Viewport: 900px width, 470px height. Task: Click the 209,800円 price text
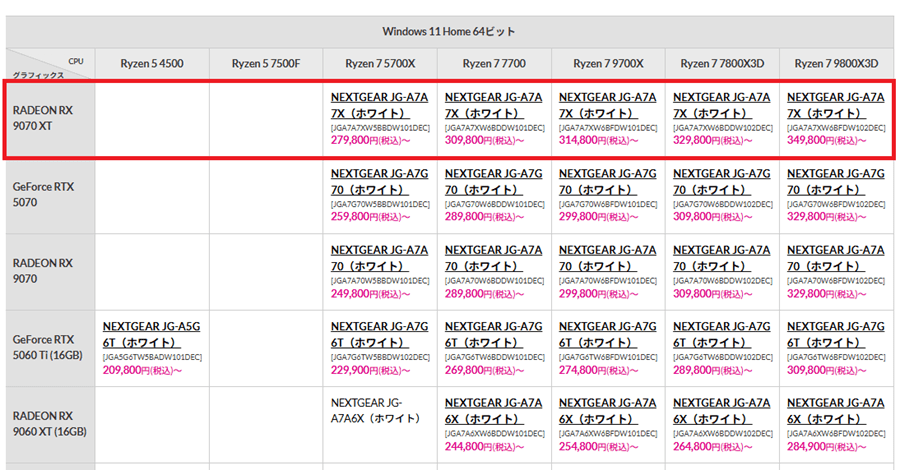coord(142,370)
